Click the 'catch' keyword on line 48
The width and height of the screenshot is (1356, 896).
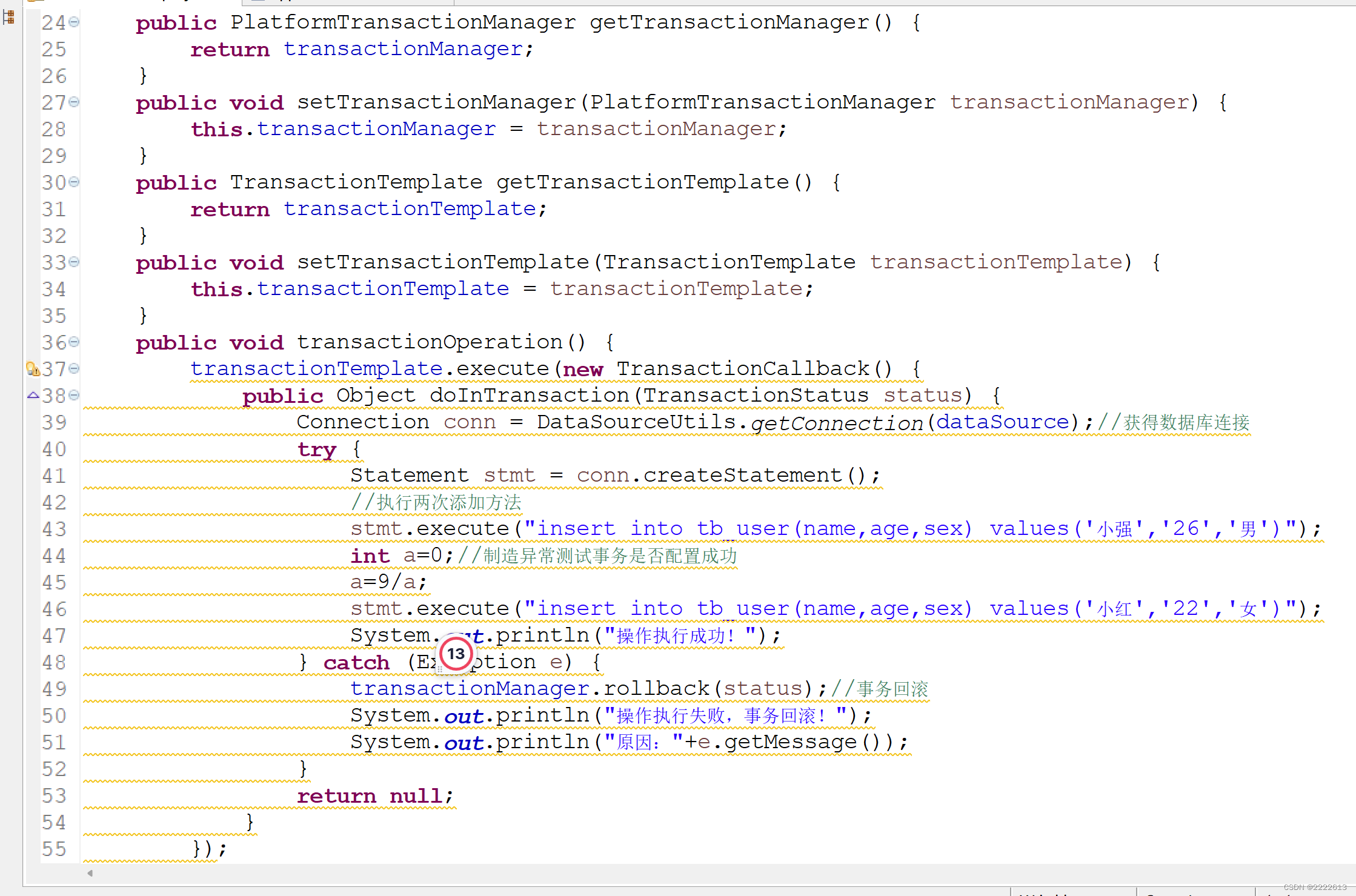point(356,662)
